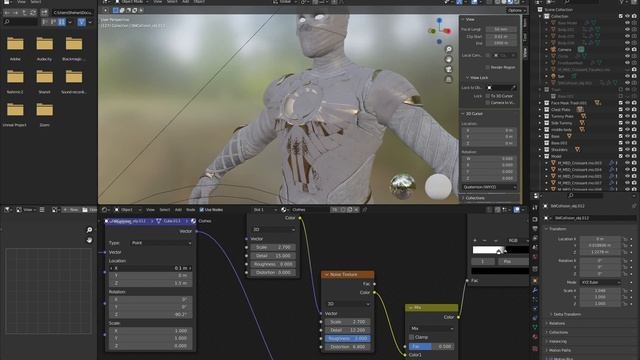The height and width of the screenshot is (360, 640).
Task: Click the add color stop plus icon
Action: [475, 240]
